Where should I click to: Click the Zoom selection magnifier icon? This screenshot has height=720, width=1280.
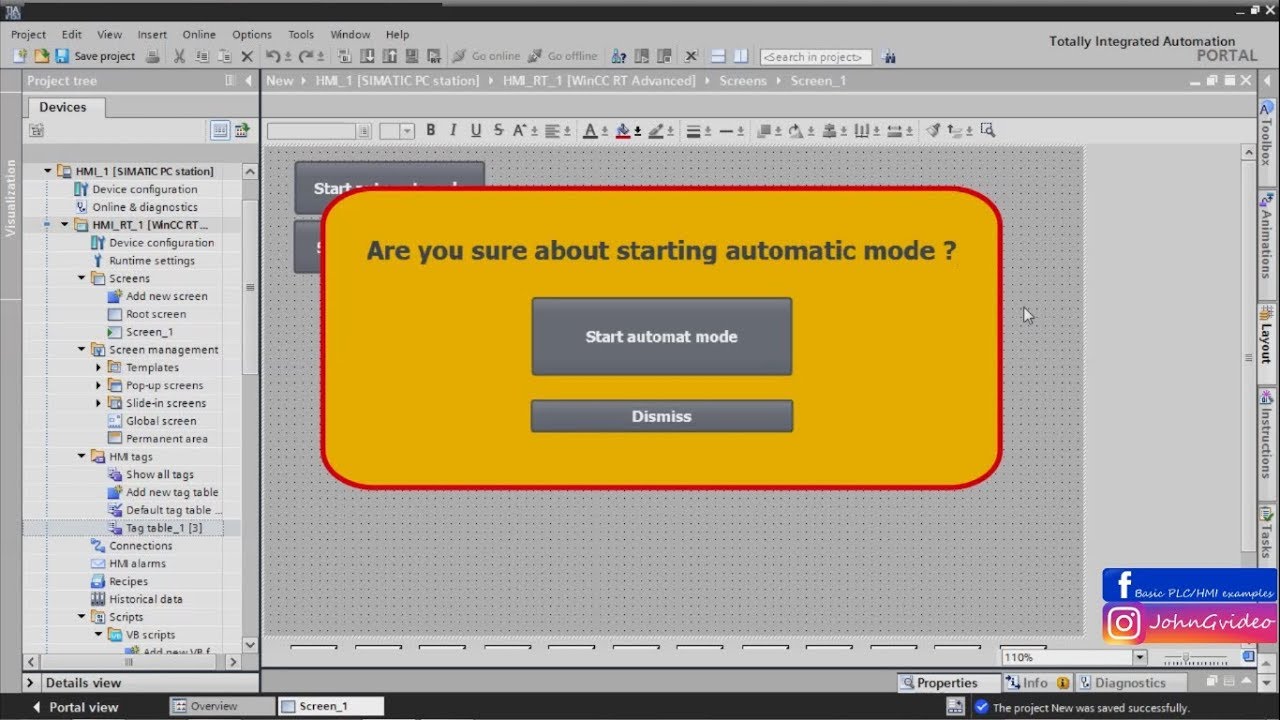click(988, 130)
